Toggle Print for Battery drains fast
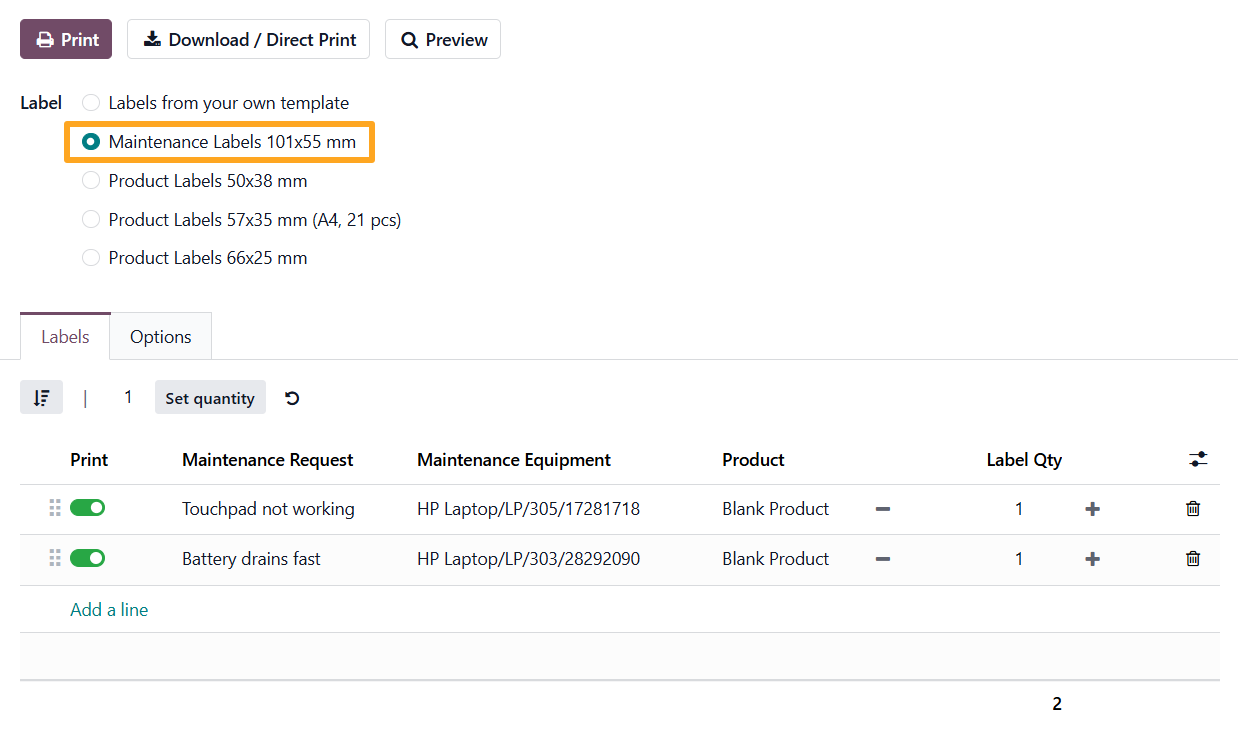The image size is (1238, 734). [x=87, y=558]
